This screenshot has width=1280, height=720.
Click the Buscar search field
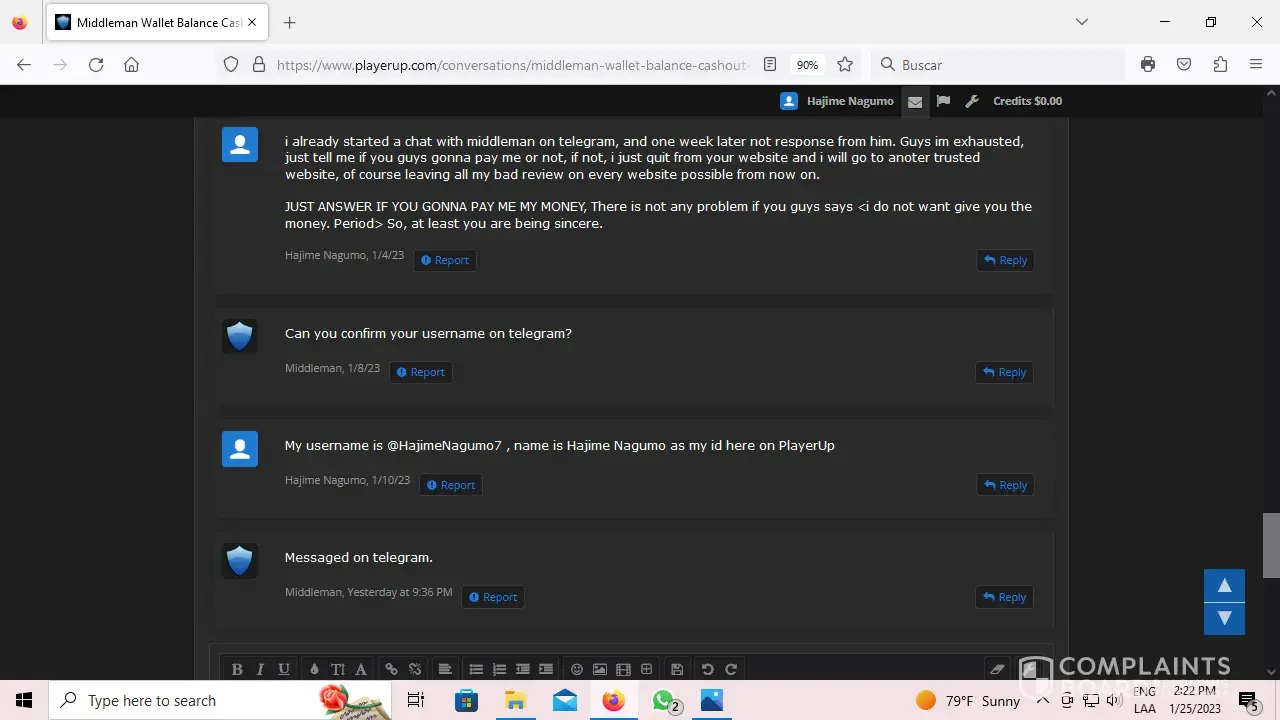tap(1000, 65)
